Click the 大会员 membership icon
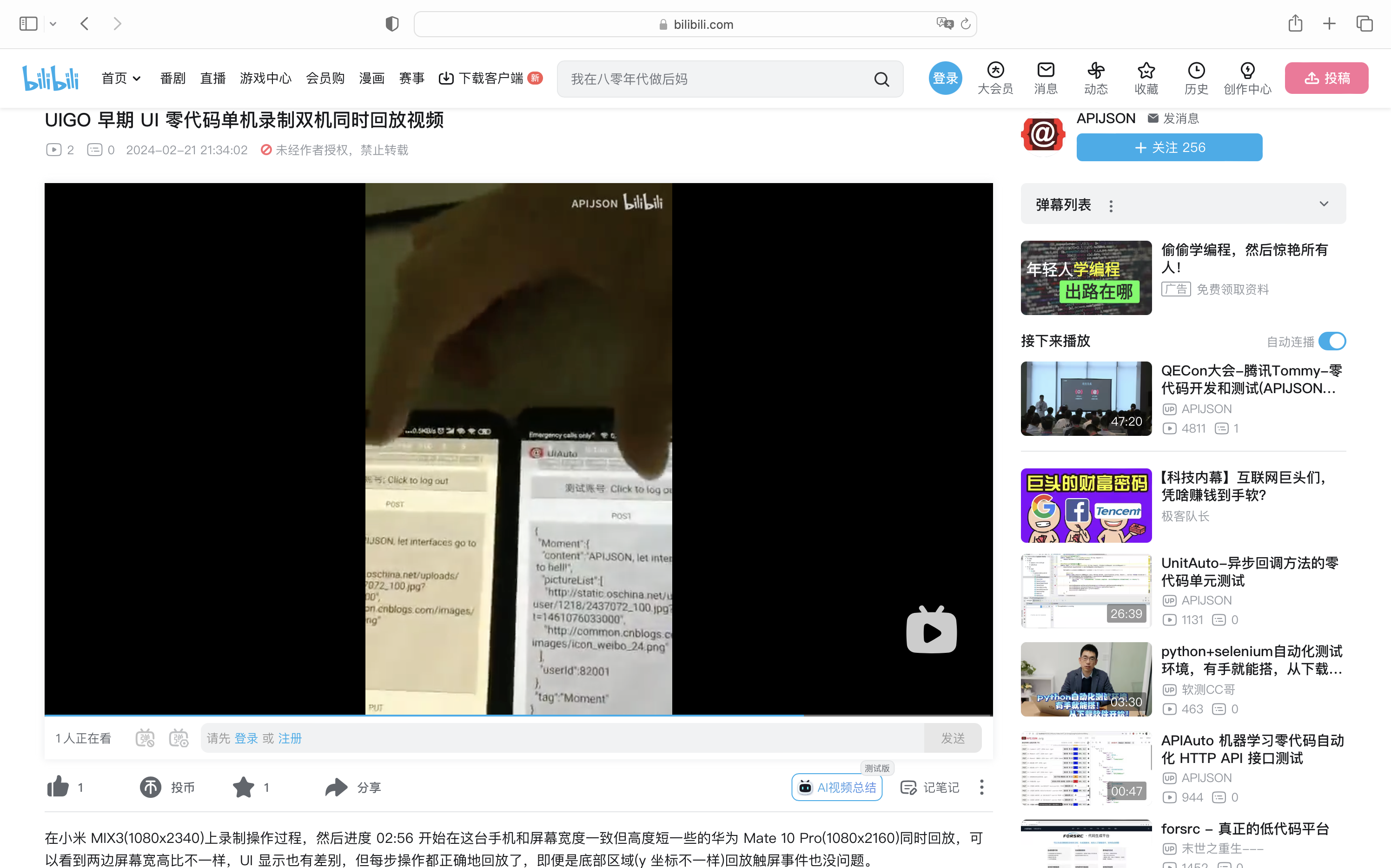 [995, 71]
